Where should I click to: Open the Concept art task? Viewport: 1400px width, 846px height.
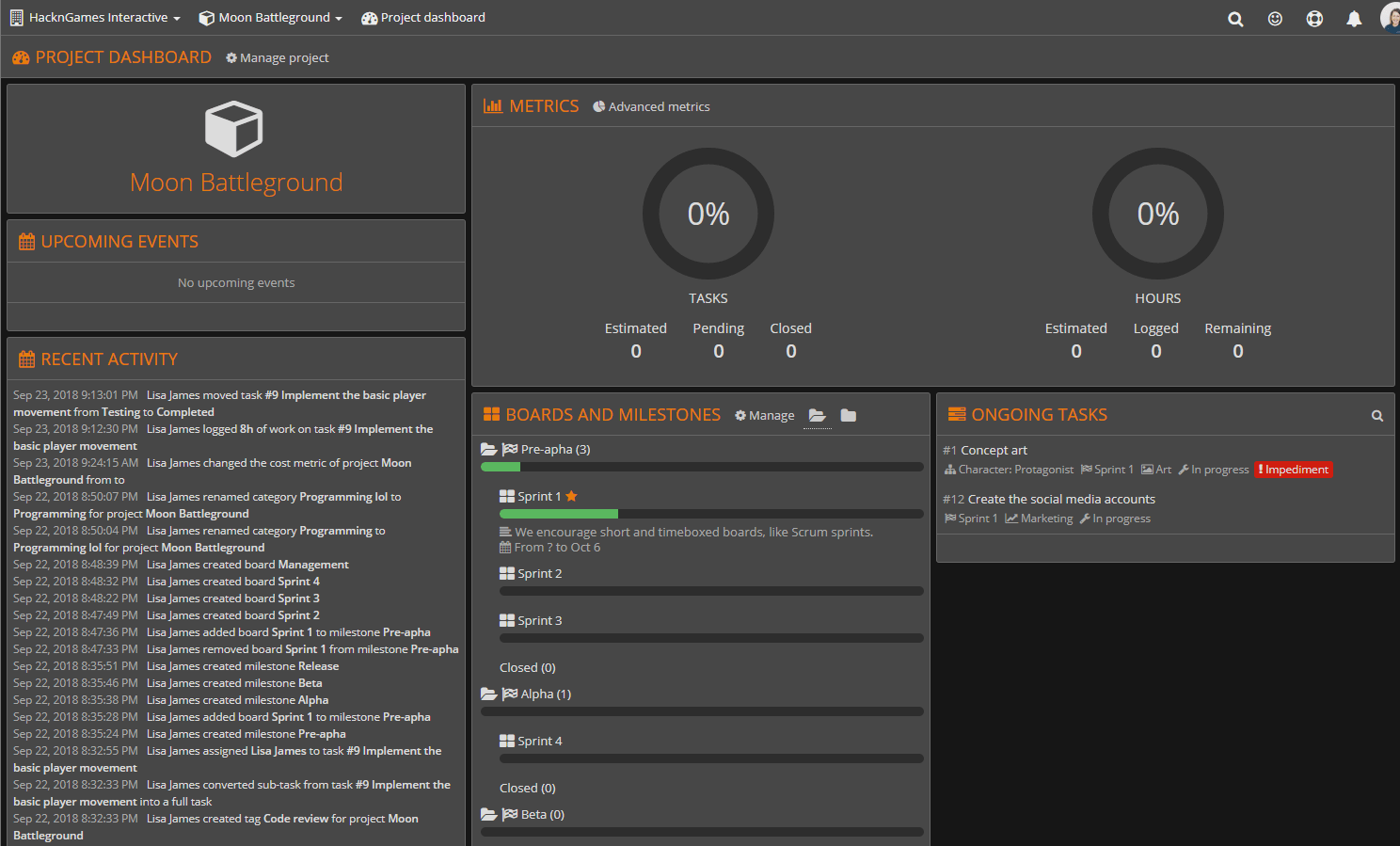994,451
